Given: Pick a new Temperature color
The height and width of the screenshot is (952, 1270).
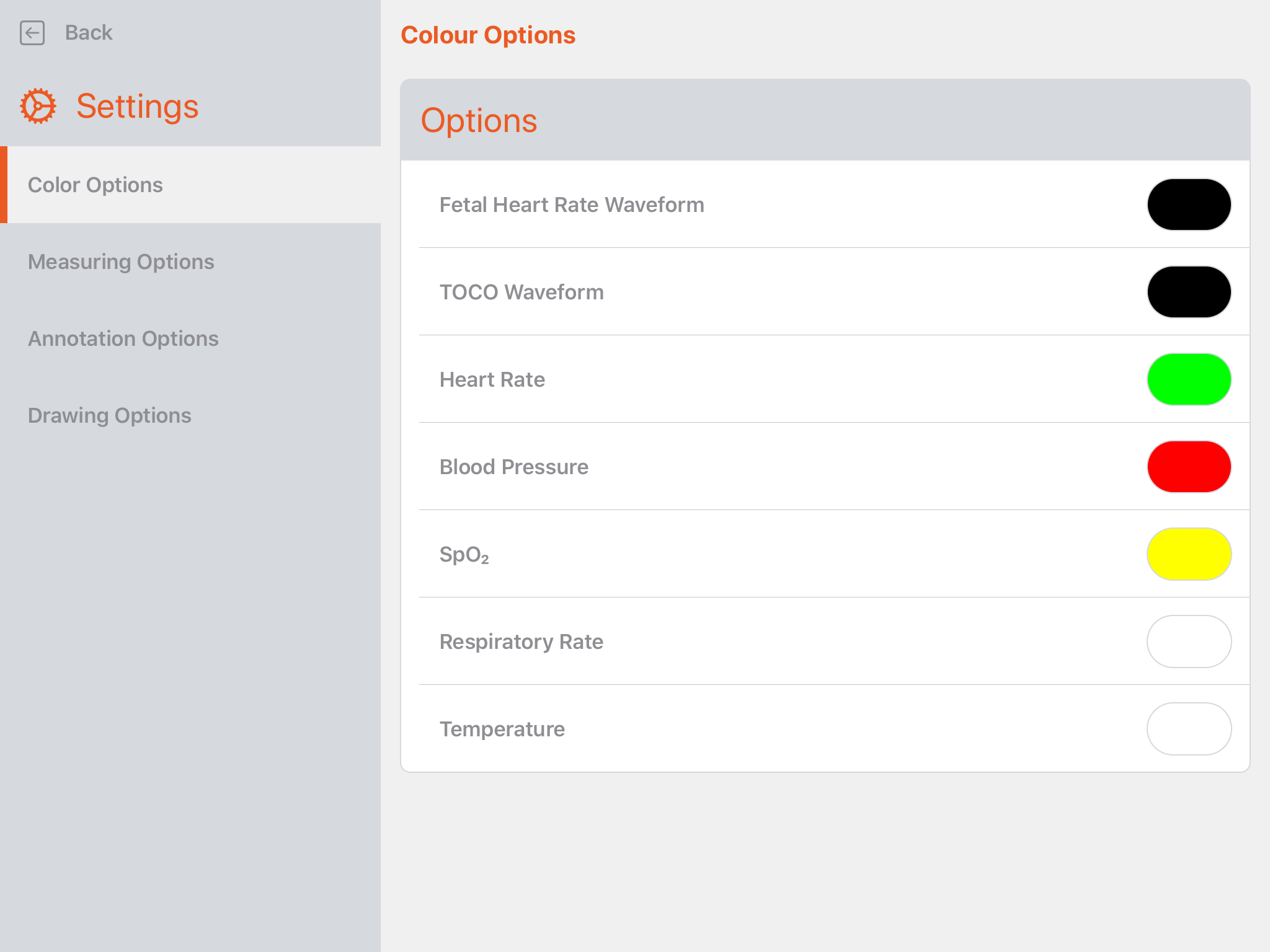Looking at the screenshot, I should (x=1188, y=729).
